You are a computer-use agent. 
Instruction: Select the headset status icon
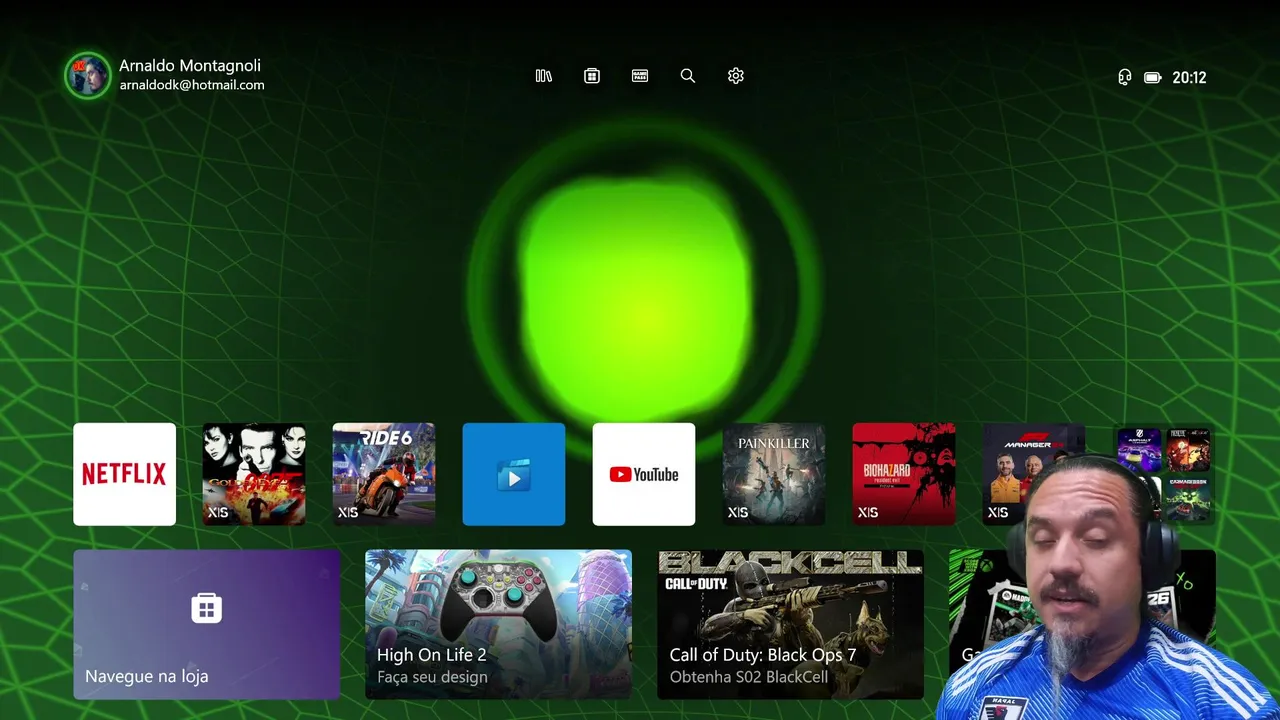click(1125, 77)
